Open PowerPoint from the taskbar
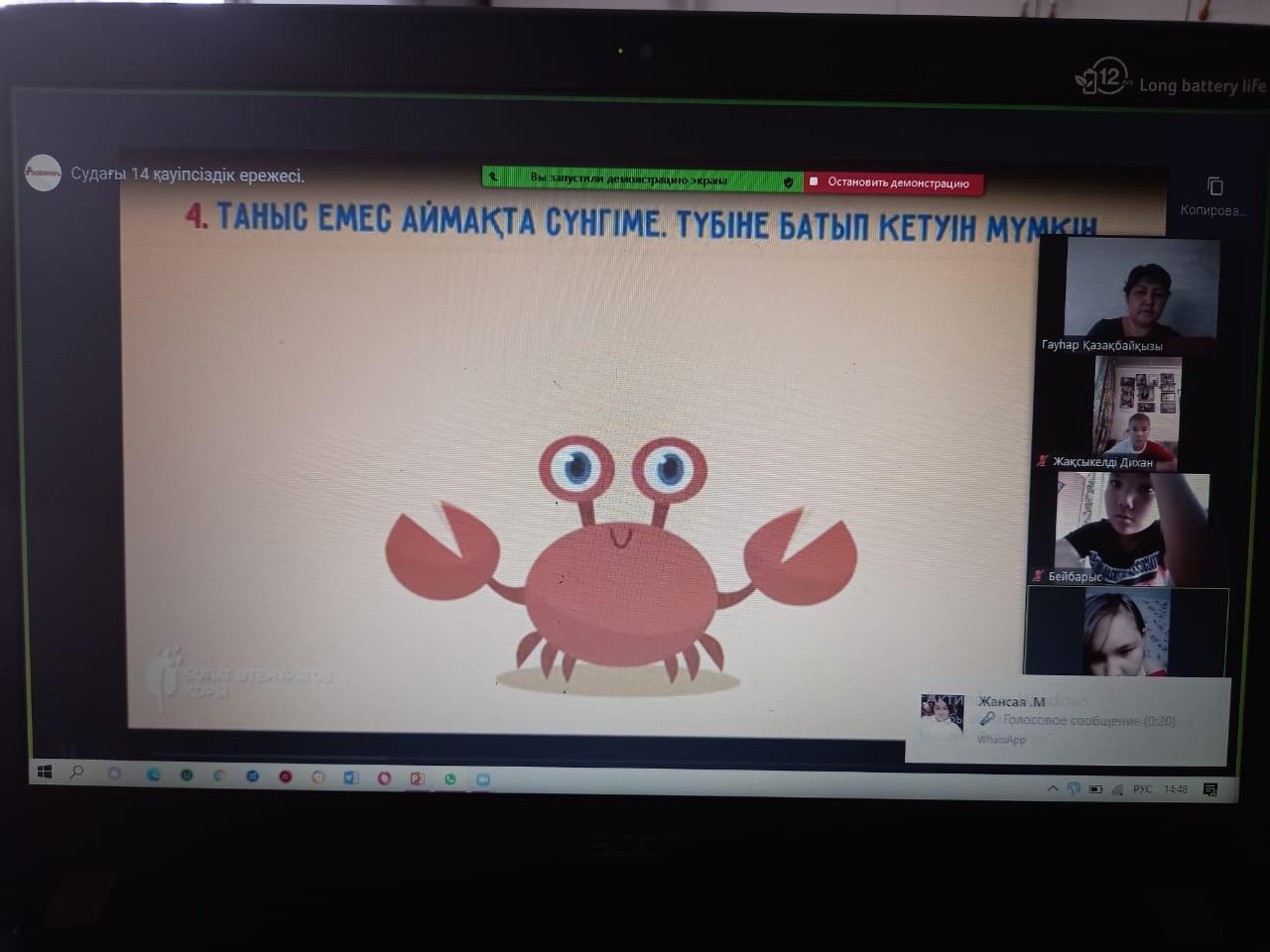The image size is (1270, 952). click(x=417, y=778)
